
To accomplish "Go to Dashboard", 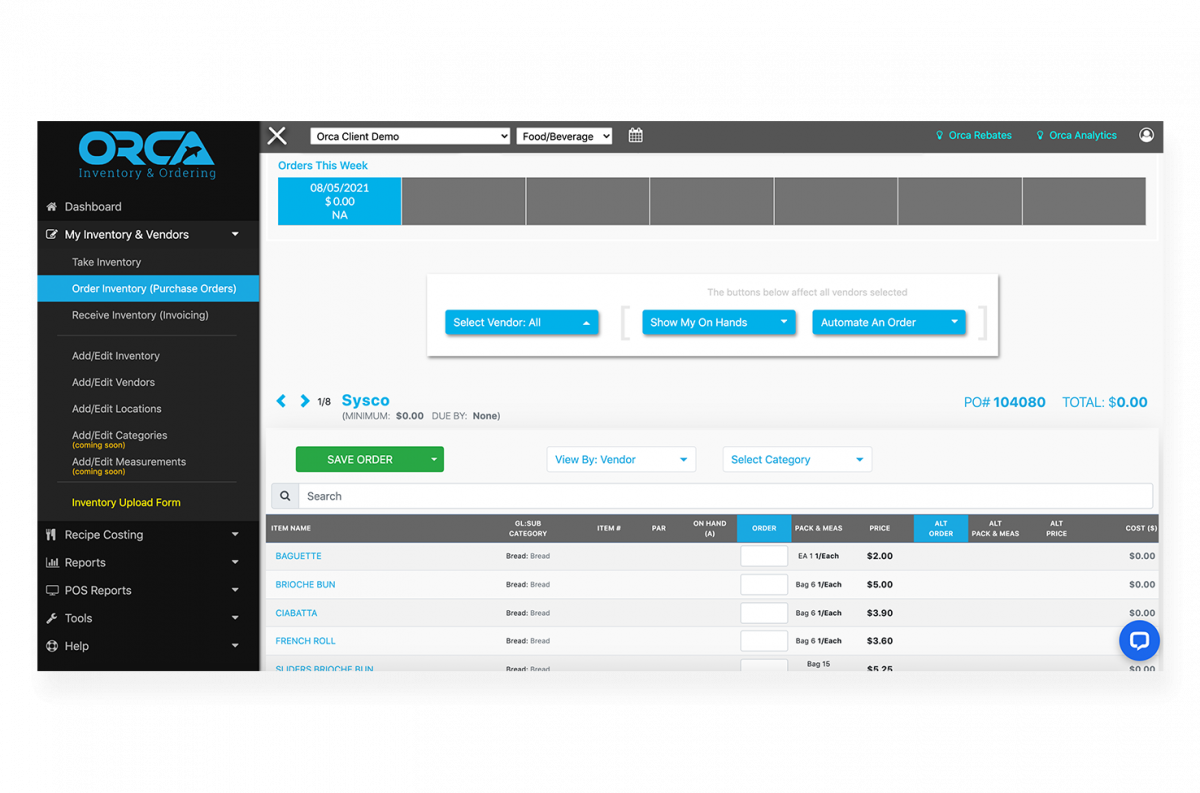I will [93, 207].
